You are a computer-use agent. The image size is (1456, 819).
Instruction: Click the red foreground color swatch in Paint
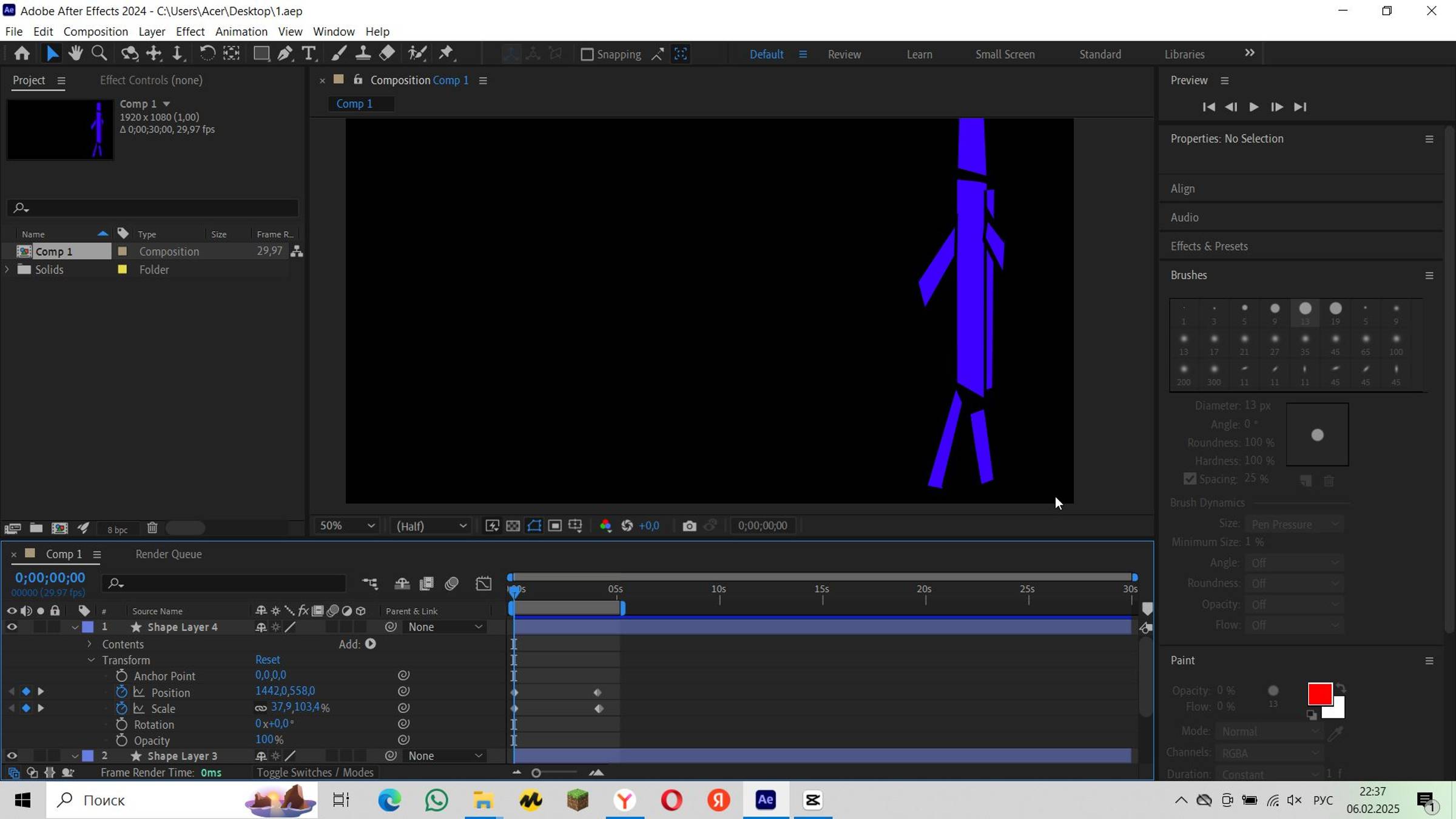tap(1319, 694)
